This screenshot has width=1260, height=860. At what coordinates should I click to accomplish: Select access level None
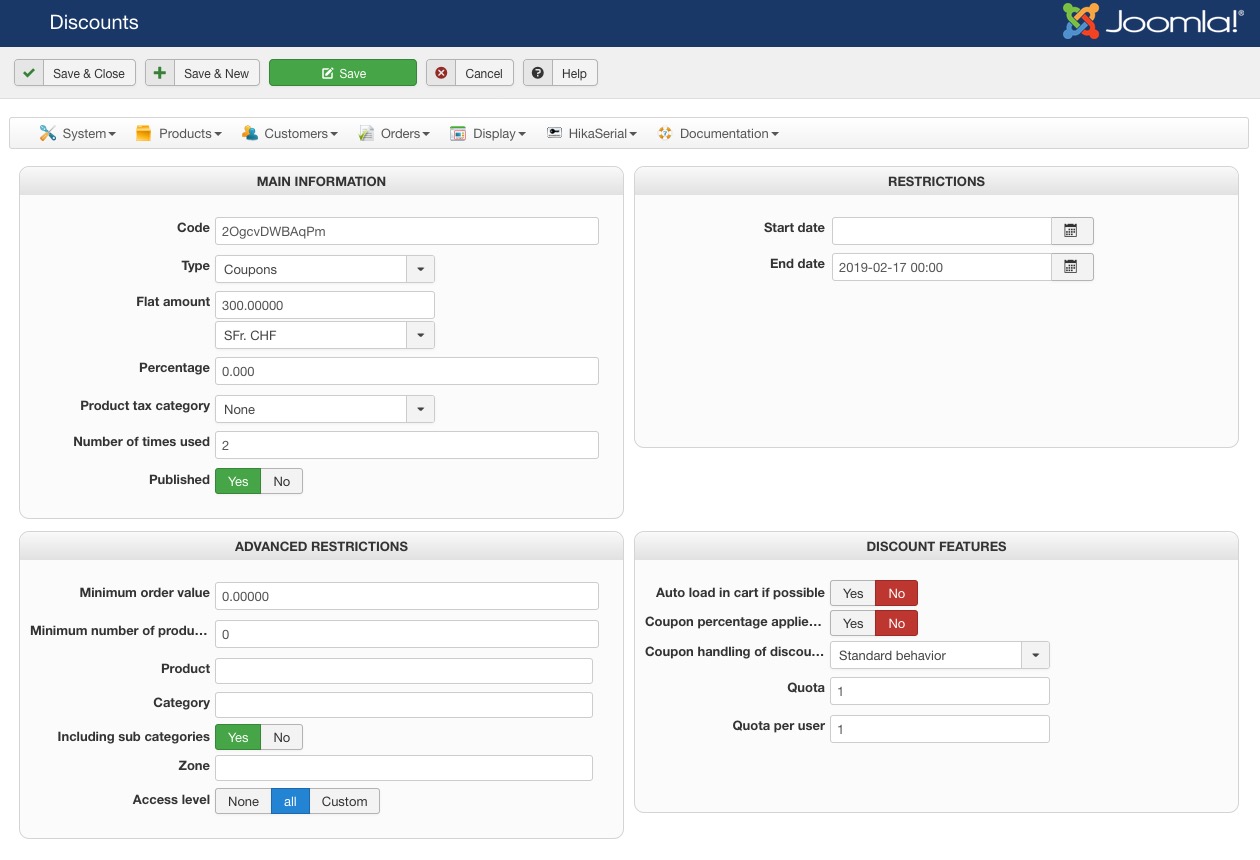click(243, 801)
